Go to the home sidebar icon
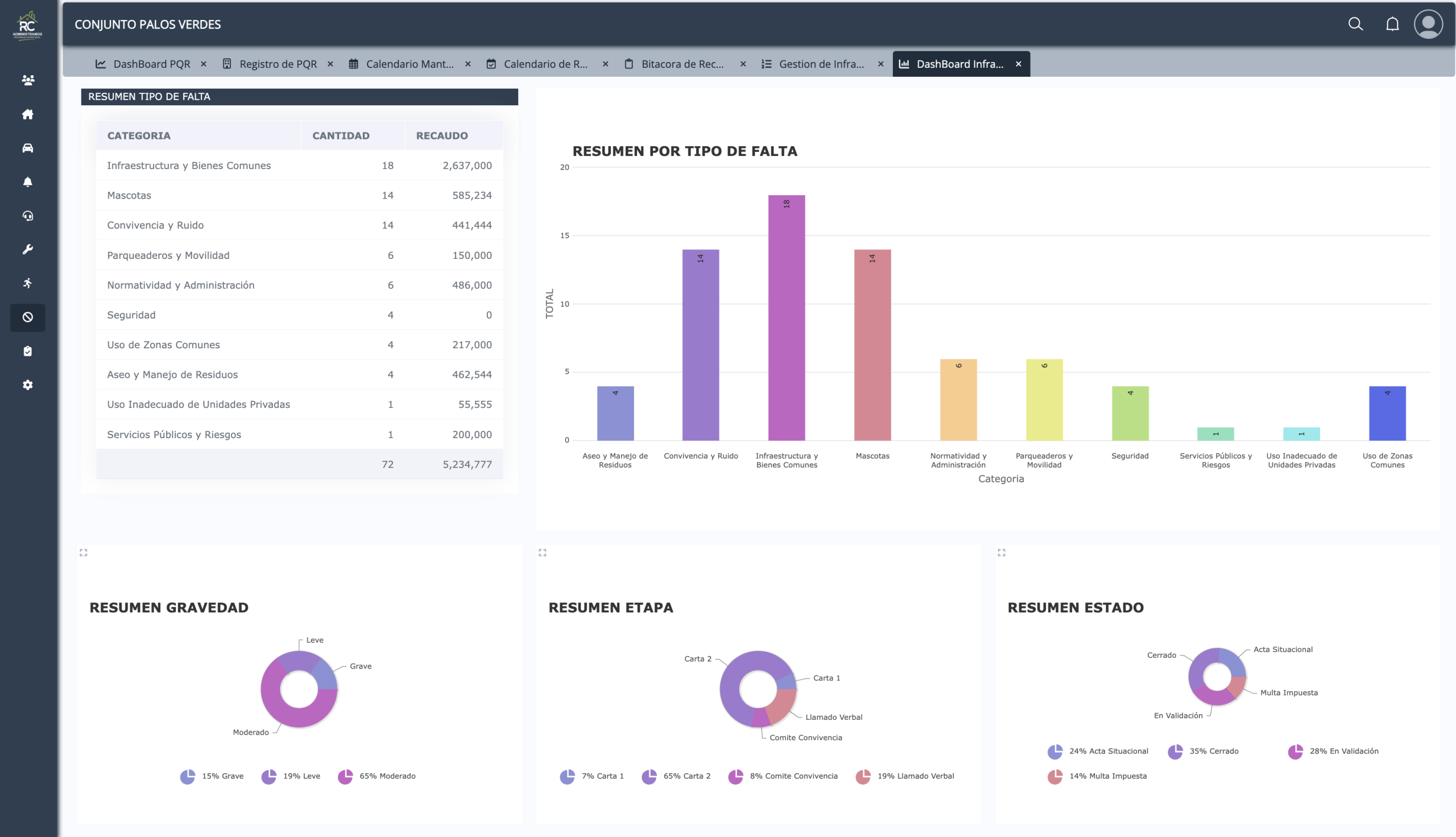Image resolution: width=1456 pixels, height=837 pixels. pos(27,114)
